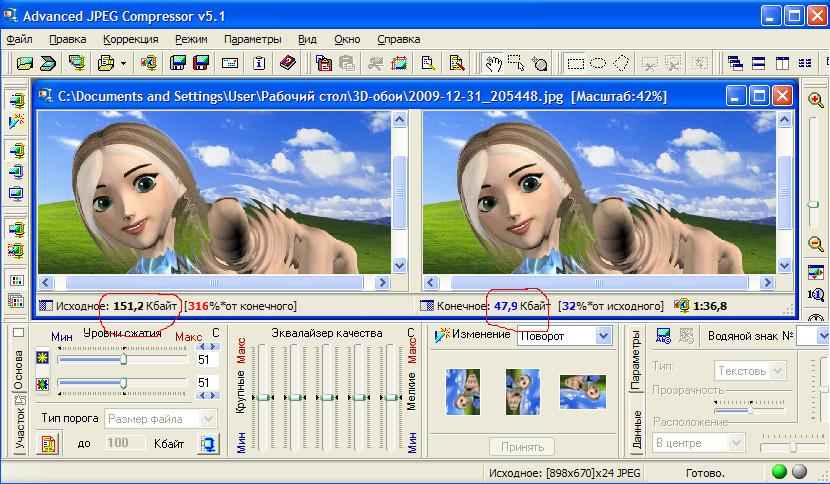The height and width of the screenshot is (484, 830).
Task: Select the hand pan tool
Action: [x=493, y=64]
